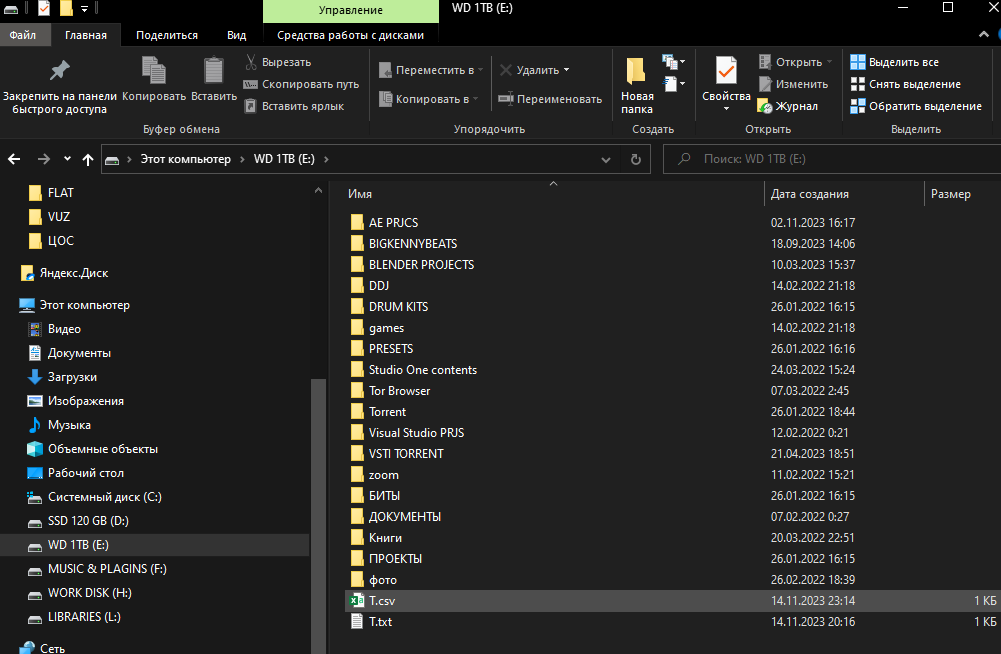Image resolution: width=1001 pixels, height=654 pixels.
Task: Click Вырезать scissors command
Action: 278,62
